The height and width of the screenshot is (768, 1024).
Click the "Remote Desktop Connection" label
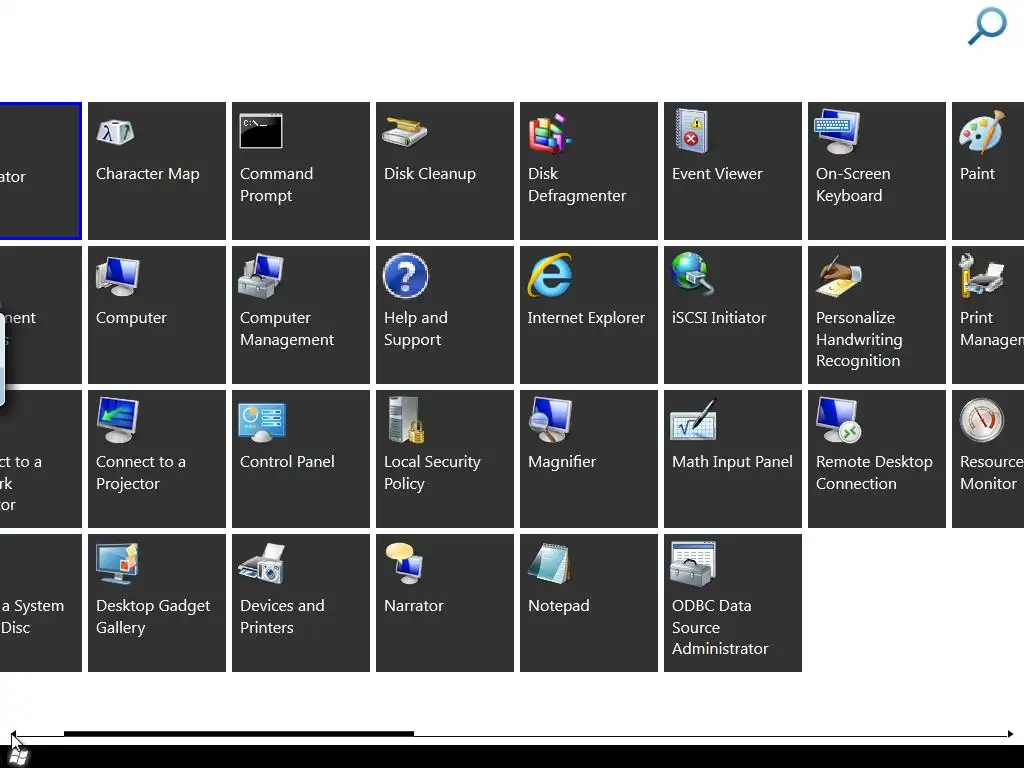click(874, 472)
